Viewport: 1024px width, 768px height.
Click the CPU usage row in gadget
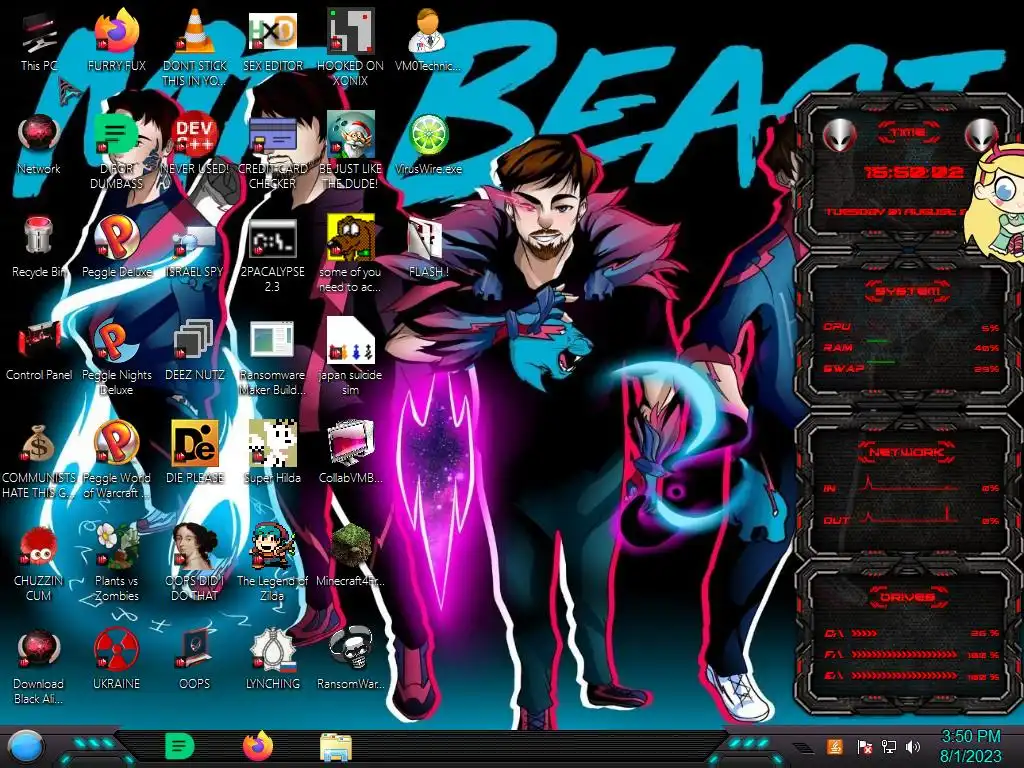pyautogui.click(x=911, y=327)
